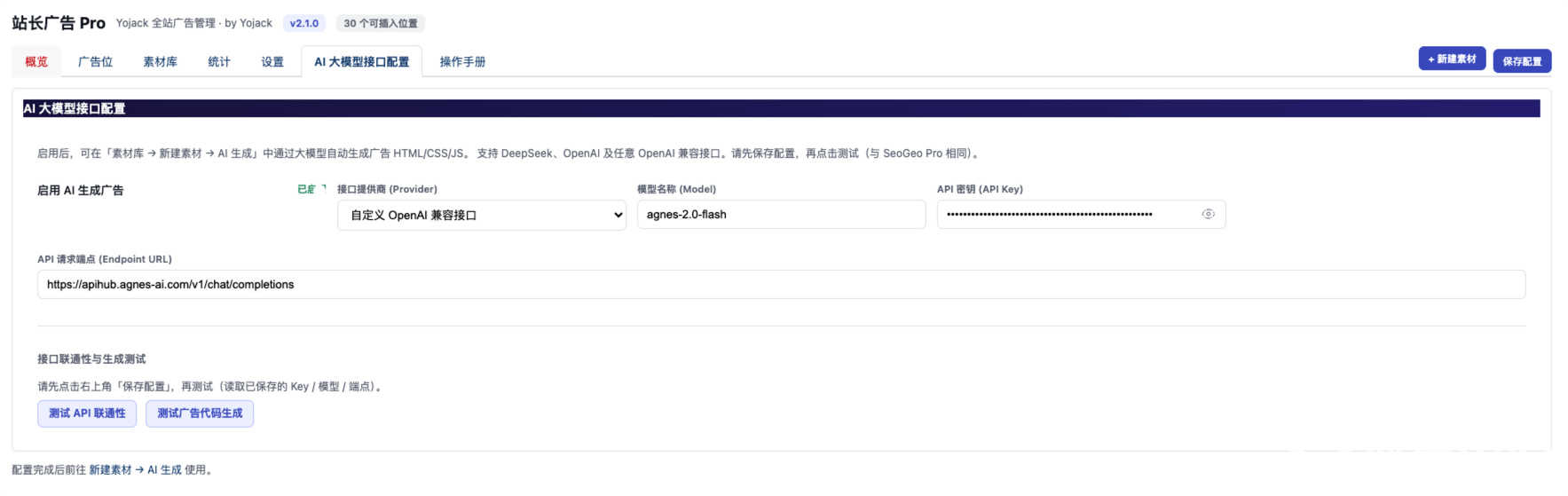Click the + 新建素材 button
Screen dimensions: 1568x496
tap(1452, 59)
